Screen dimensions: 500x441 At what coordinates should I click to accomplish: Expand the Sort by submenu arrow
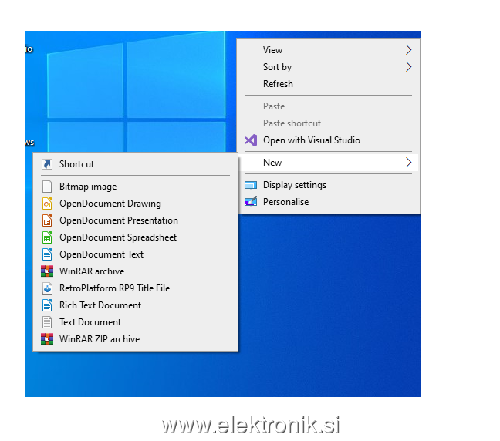[x=409, y=67]
